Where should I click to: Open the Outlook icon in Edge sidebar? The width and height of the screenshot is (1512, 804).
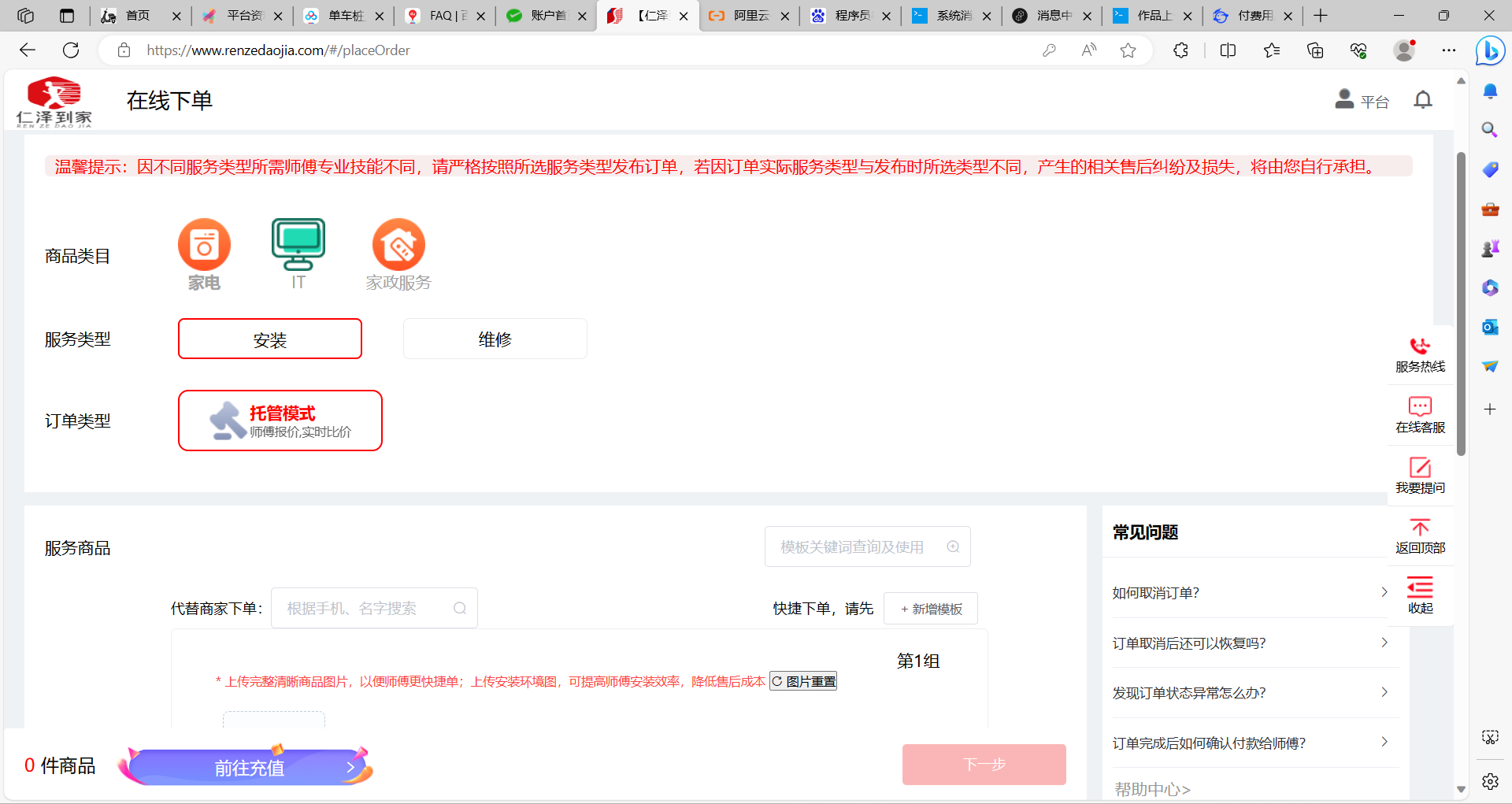pos(1489,327)
